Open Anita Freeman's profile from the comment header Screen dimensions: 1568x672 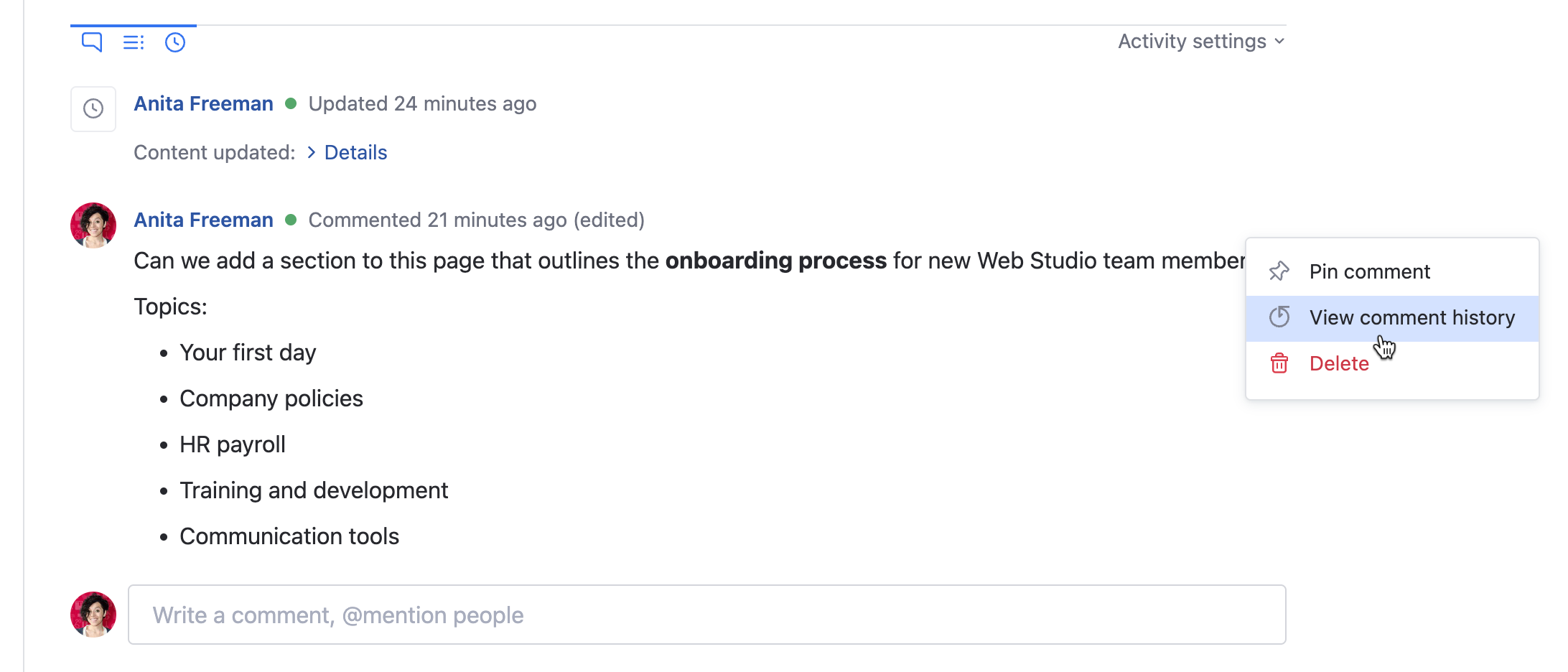203,220
